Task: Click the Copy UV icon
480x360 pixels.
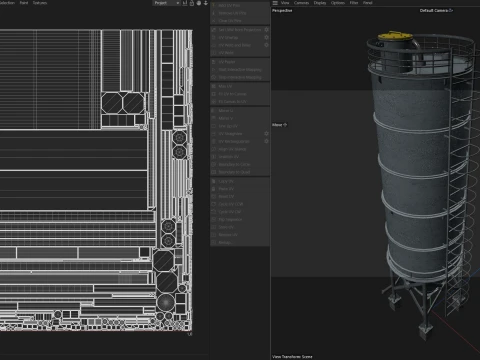Action: click(214, 181)
